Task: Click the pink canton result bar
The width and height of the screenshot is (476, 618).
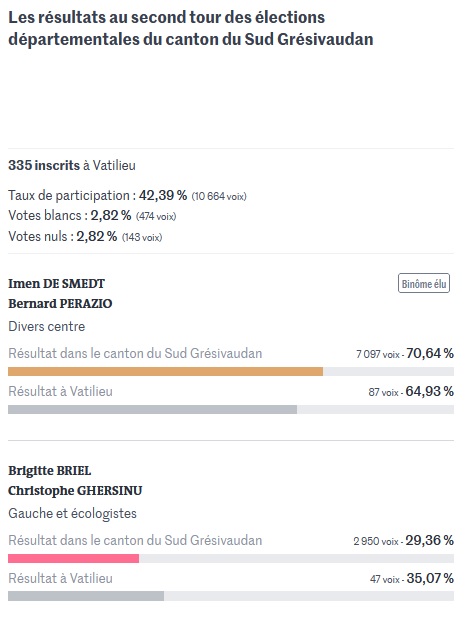Action: click(73, 558)
